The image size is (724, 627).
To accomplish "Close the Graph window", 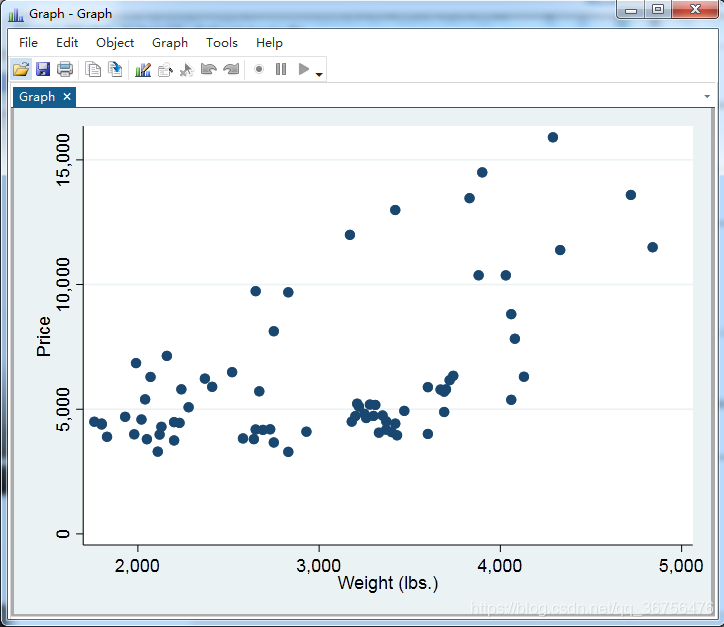I will 695,10.
